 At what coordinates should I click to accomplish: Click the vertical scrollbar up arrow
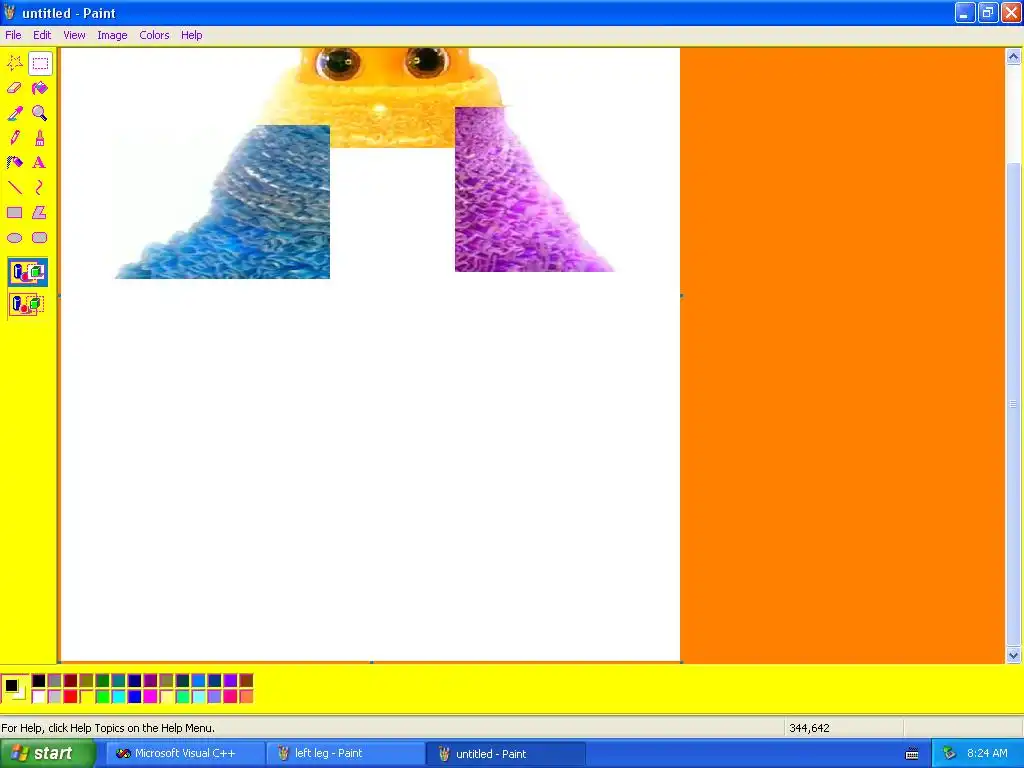pos(1014,57)
